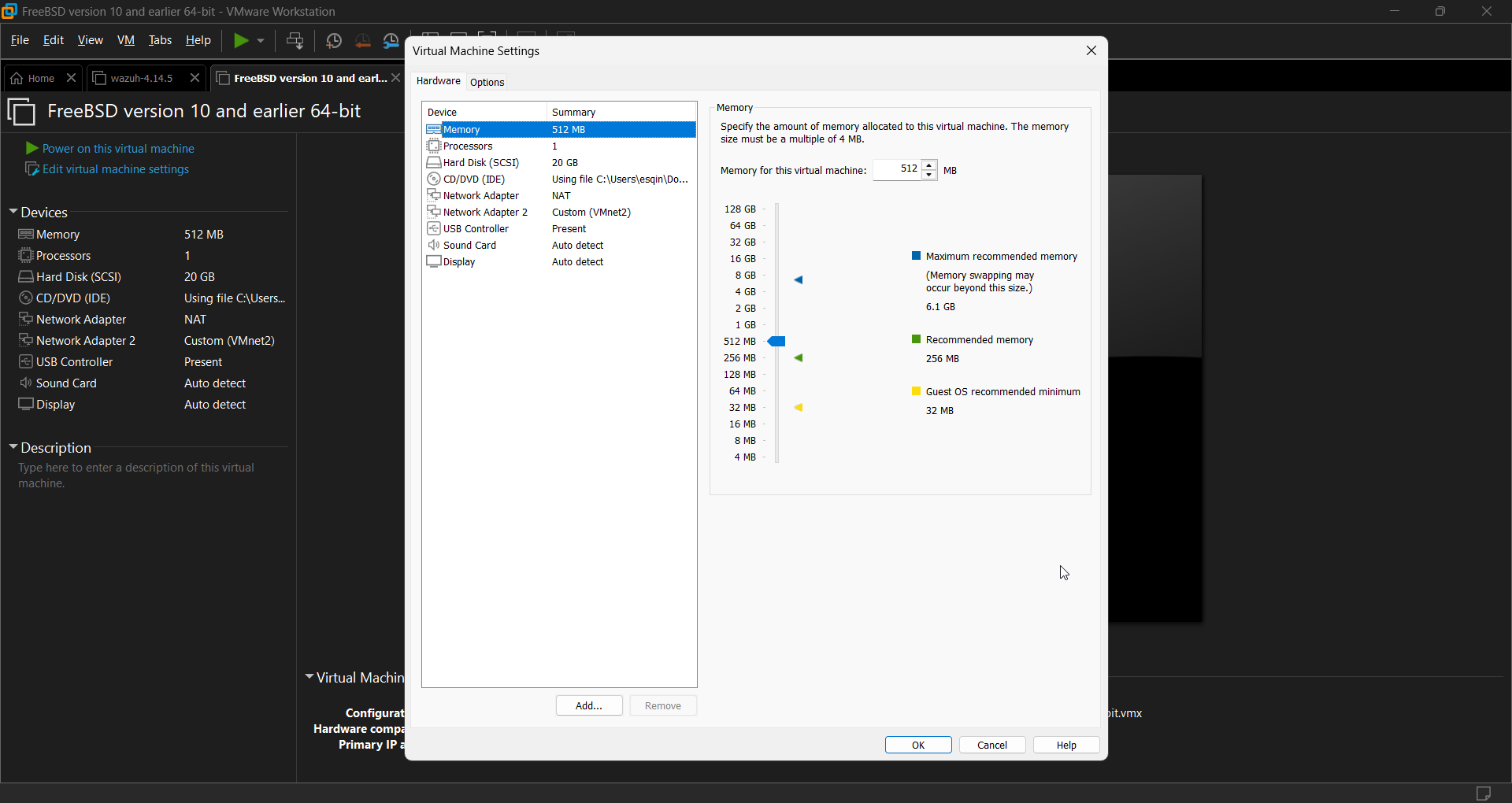Click the green recommended memory marker
The width and height of the screenshot is (1512, 803).
coord(799,358)
